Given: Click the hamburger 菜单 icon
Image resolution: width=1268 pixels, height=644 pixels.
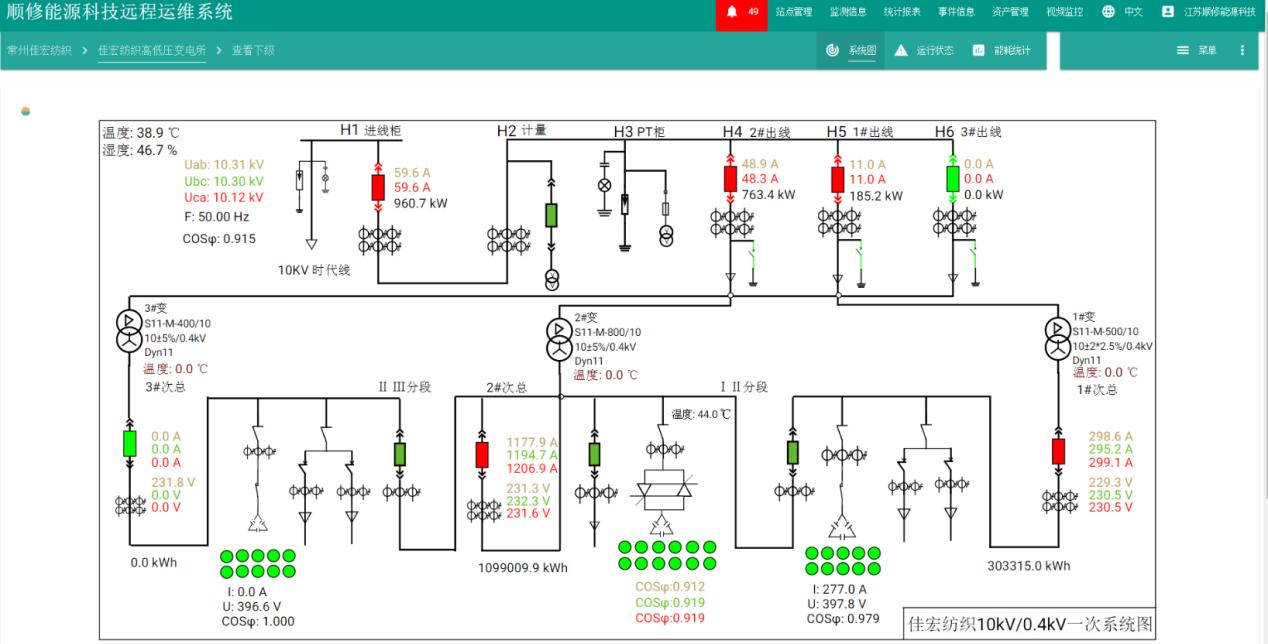Looking at the screenshot, I should click(x=1183, y=50).
